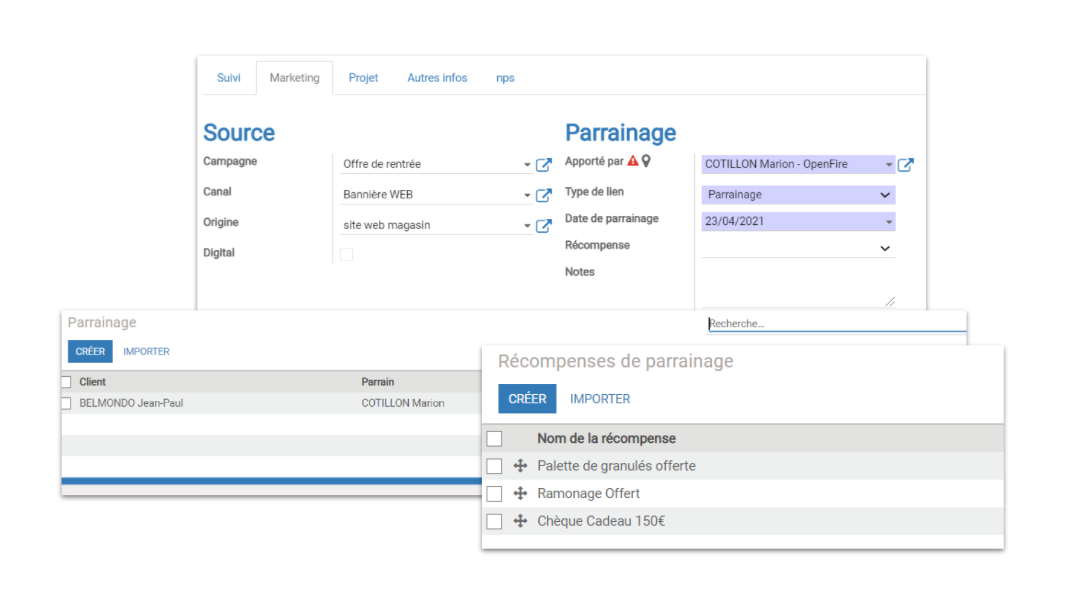Click drag handle of Palette de granulés offerte
Viewport: 1065px width, 592px height.
click(x=520, y=466)
